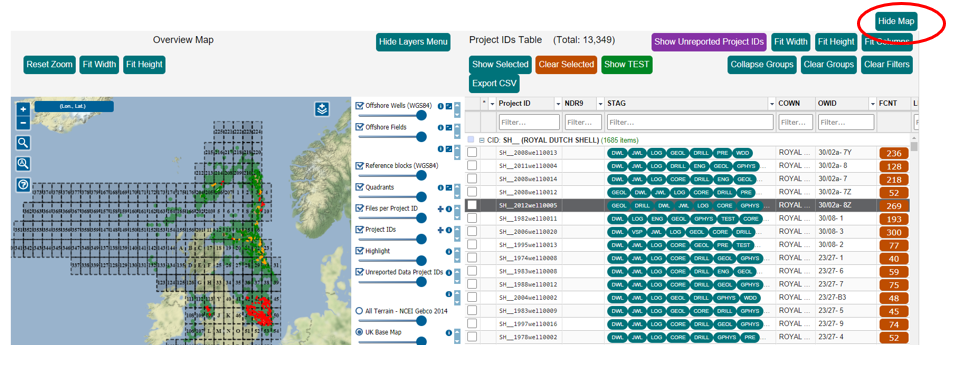
Task: Click Export CSV button
Action: click(494, 83)
